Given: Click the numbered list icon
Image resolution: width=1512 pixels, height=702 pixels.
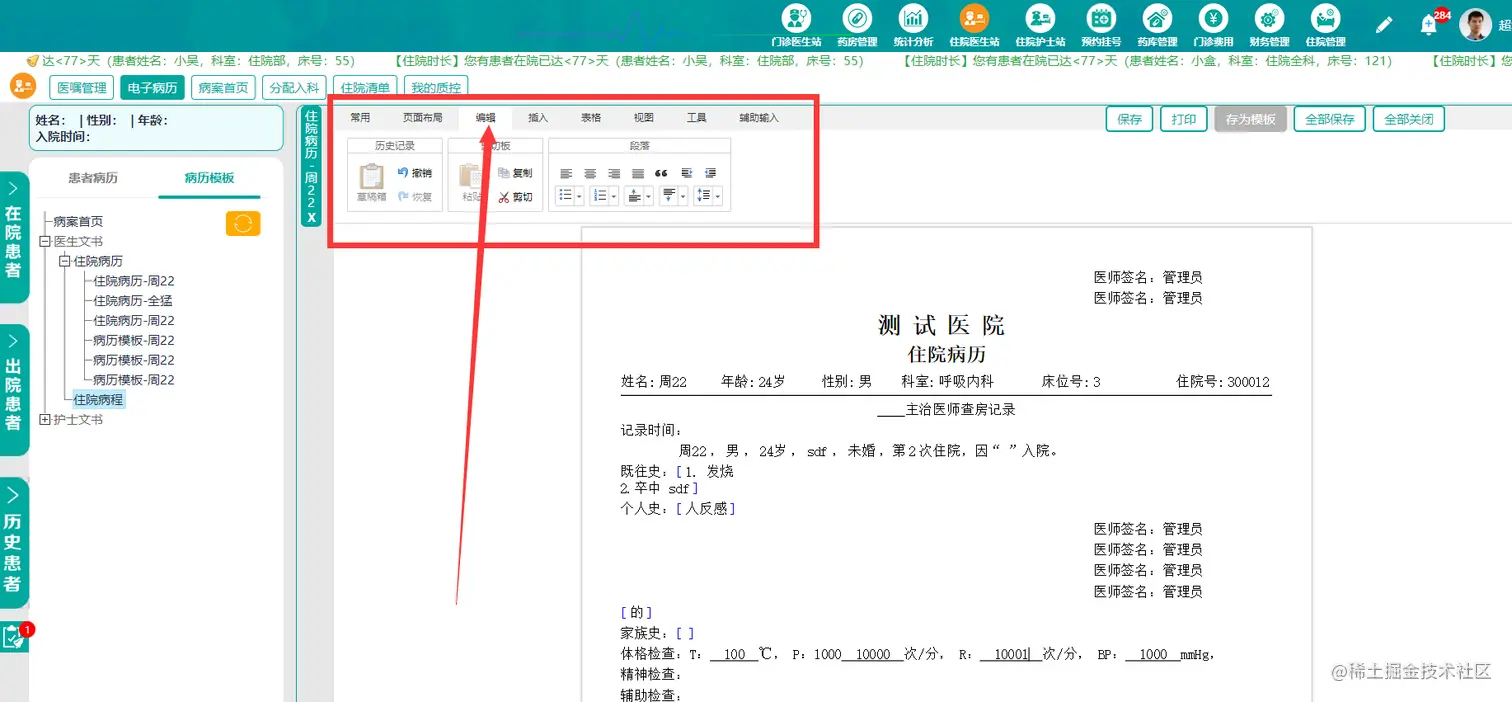Looking at the screenshot, I should click(x=599, y=196).
